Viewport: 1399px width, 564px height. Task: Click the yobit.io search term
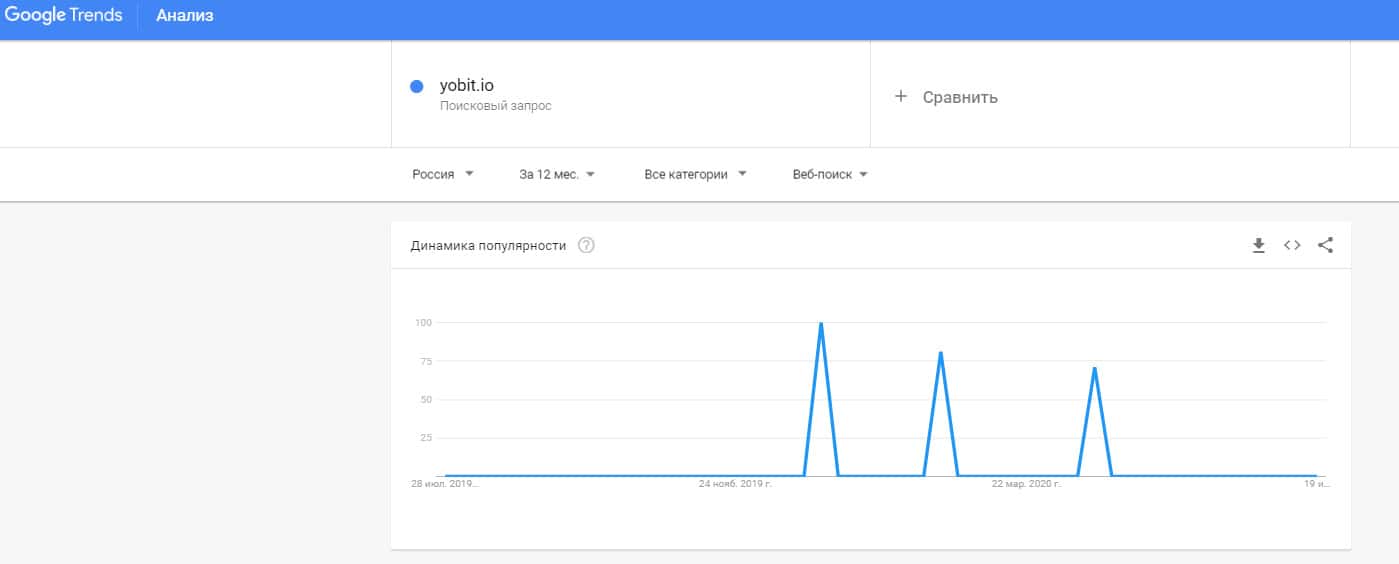point(467,86)
